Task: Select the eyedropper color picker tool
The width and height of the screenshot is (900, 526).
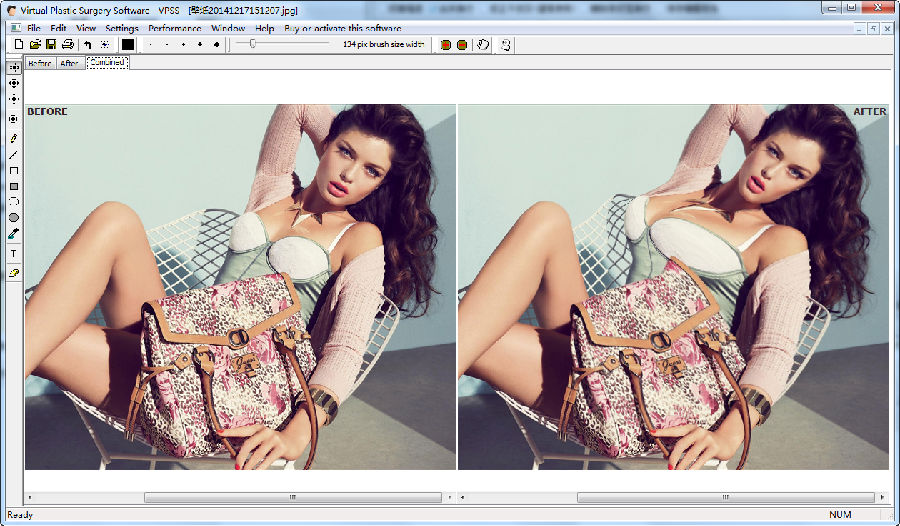Action: click(x=14, y=234)
